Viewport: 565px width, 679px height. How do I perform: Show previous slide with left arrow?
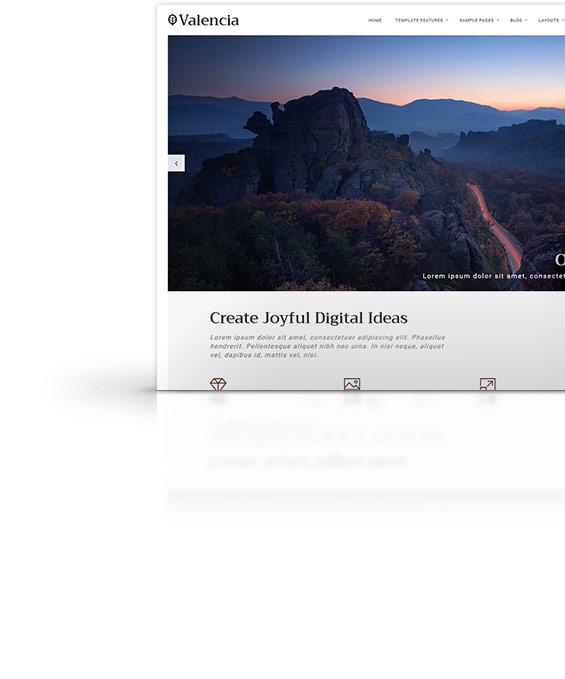(x=176, y=163)
